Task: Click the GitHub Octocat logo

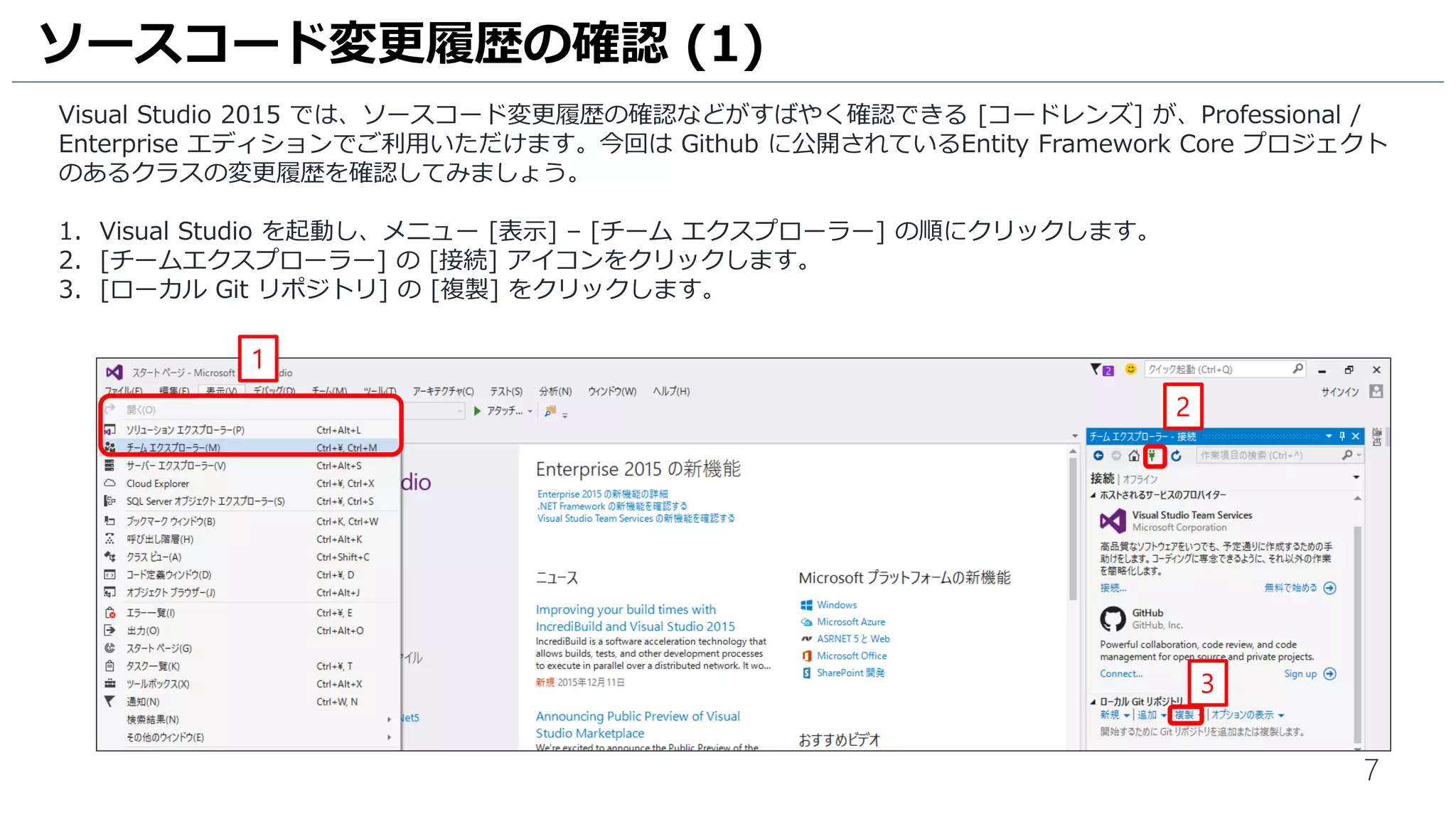Action: (1113, 619)
